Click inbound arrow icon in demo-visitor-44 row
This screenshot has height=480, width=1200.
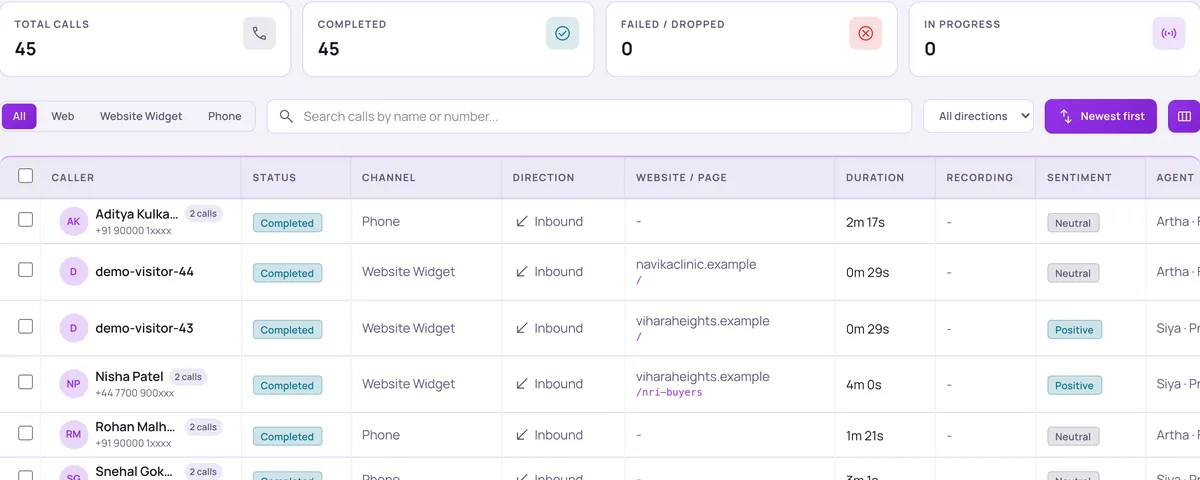click(522, 271)
